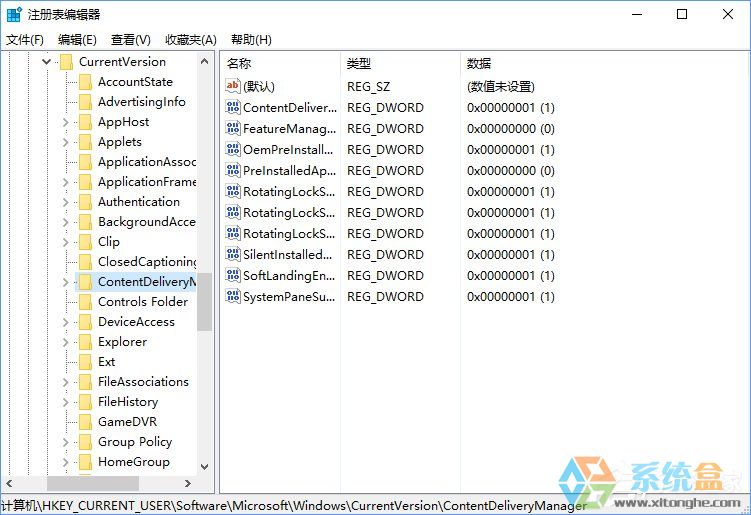
Task: Click the FileHistory folder icon
Action: [85, 402]
